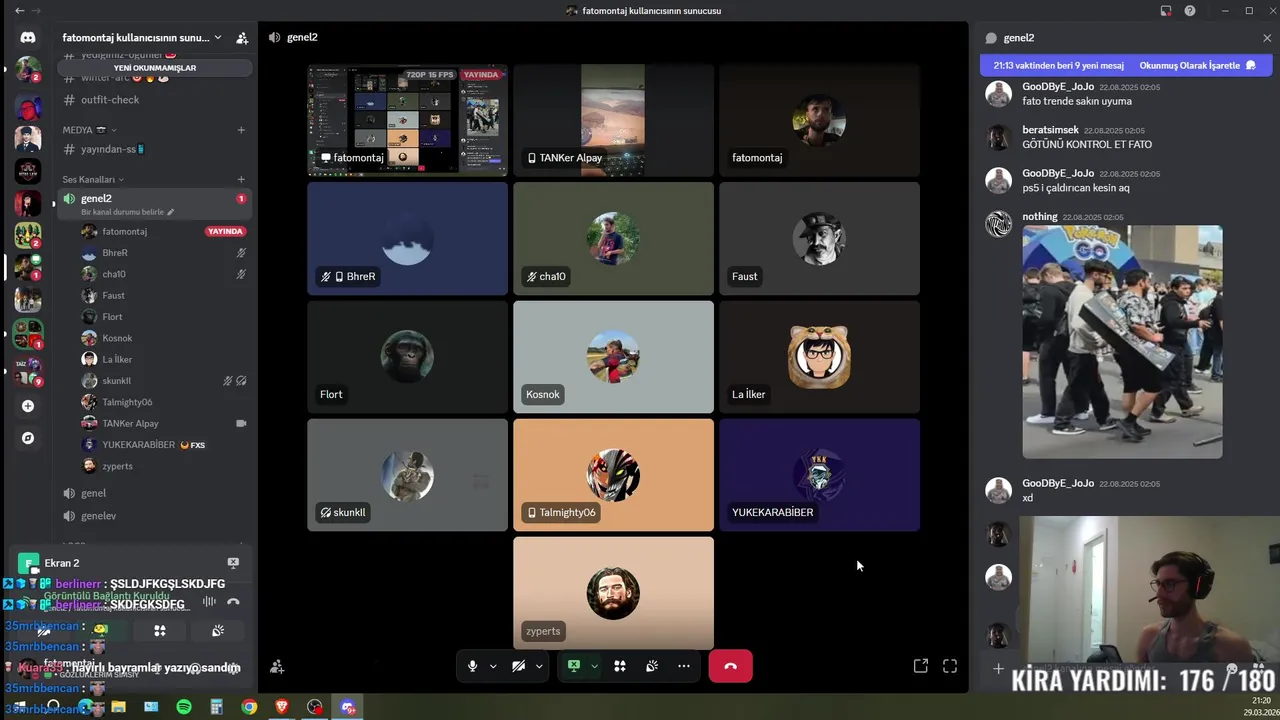
Task: Toggle camera in voice connection panel
Action: click(44, 631)
